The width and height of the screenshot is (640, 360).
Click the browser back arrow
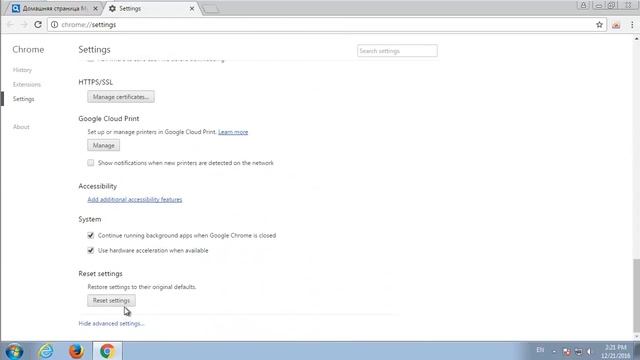coord(11,24)
